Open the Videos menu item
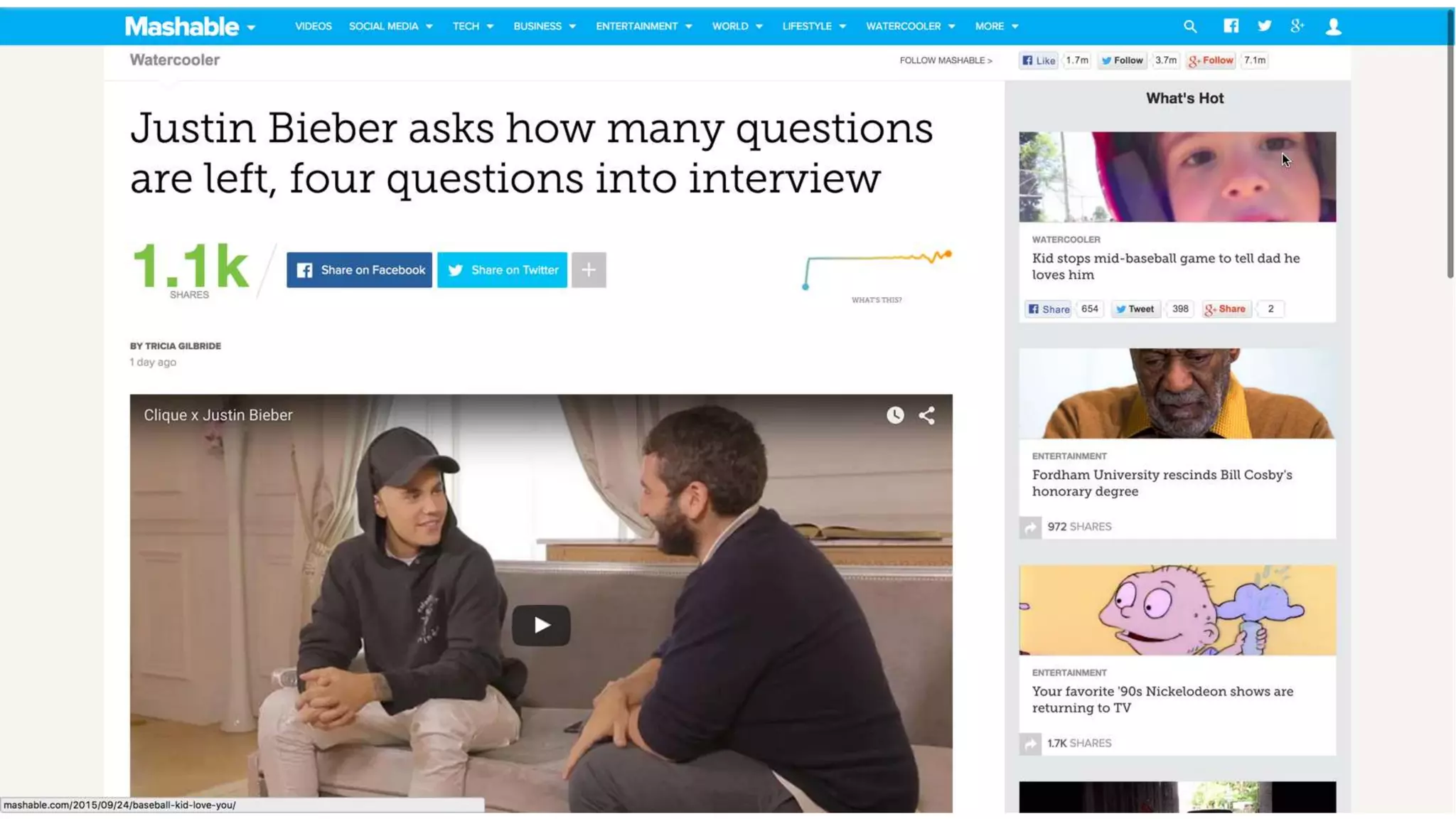1456x819 pixels. [313, 26]
